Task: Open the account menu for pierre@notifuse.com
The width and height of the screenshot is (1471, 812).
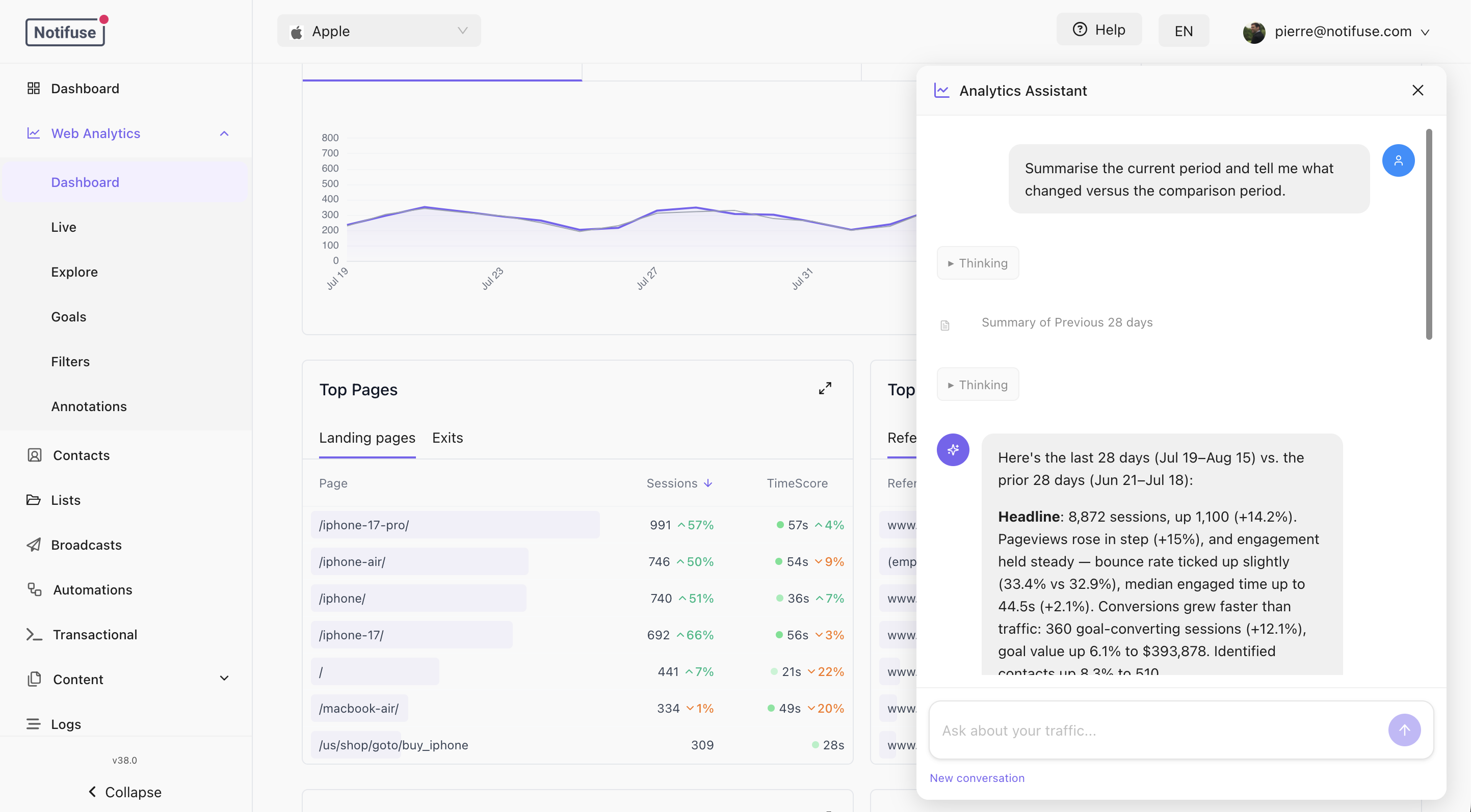Action: point(1336,32)
